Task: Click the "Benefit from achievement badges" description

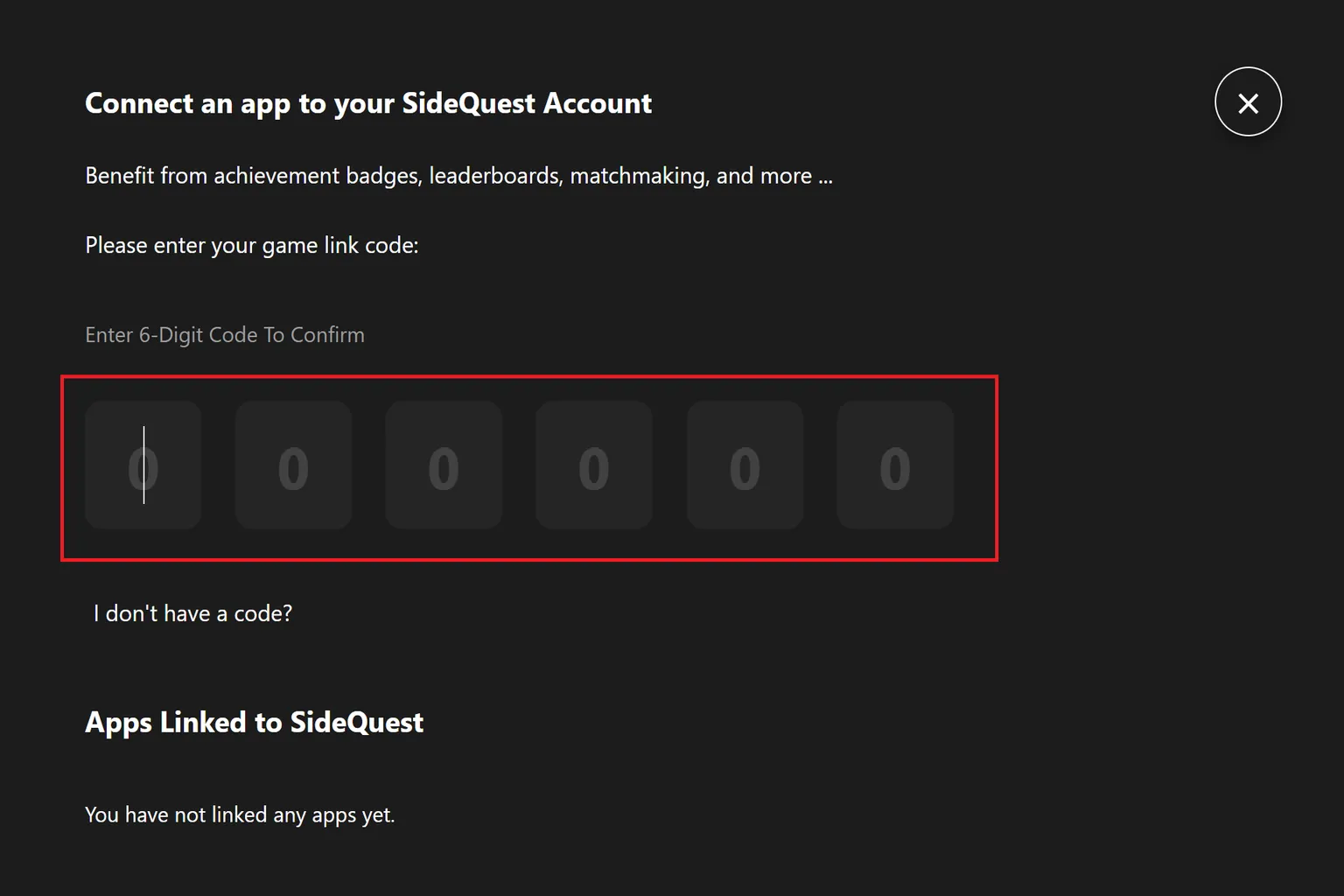Action: [458, 176]
